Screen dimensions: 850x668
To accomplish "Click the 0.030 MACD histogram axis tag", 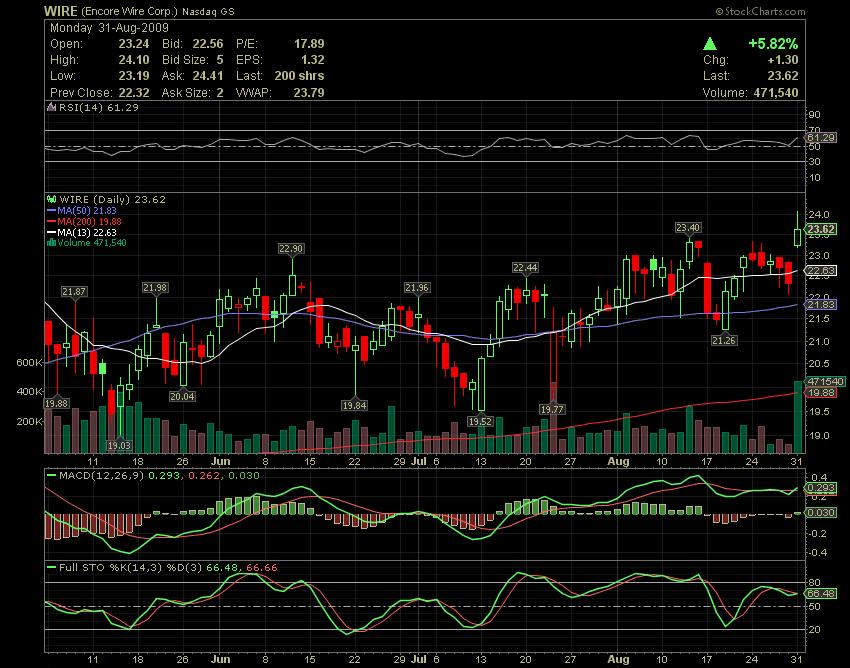I will point(821,512).
